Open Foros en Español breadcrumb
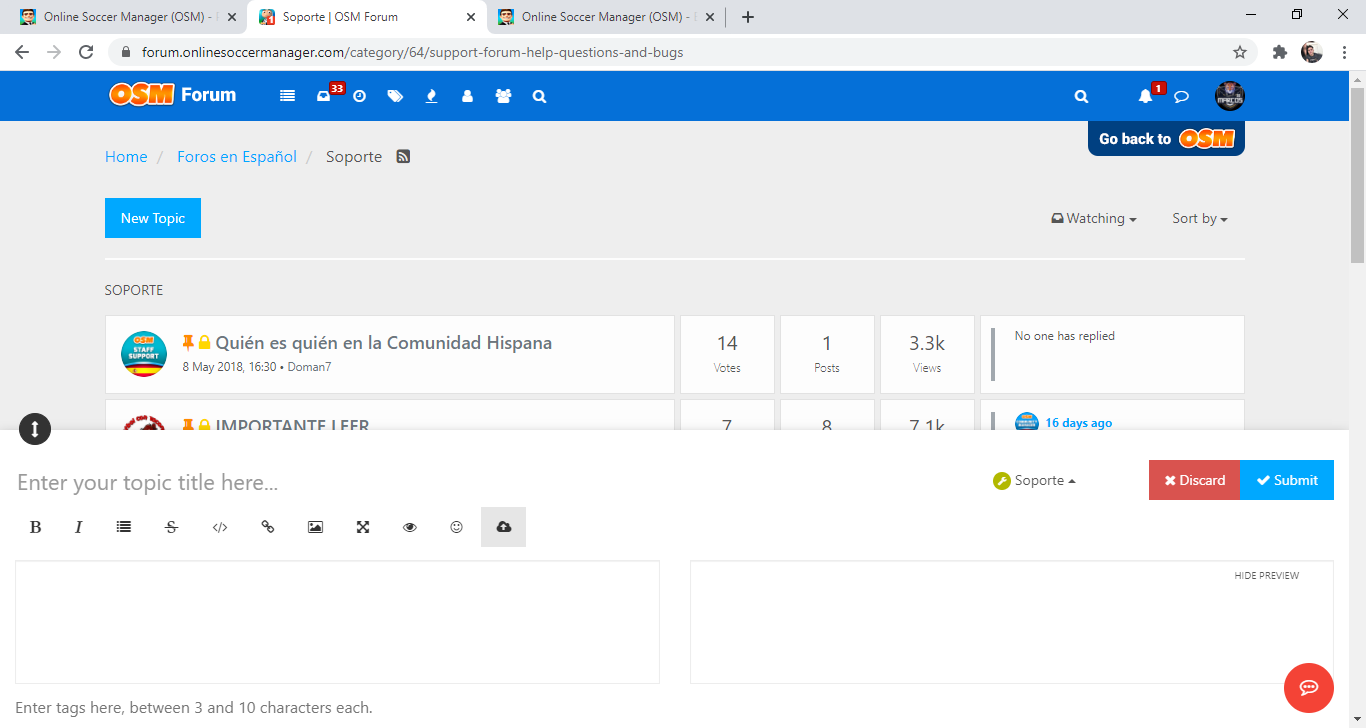 coord(237,156)
